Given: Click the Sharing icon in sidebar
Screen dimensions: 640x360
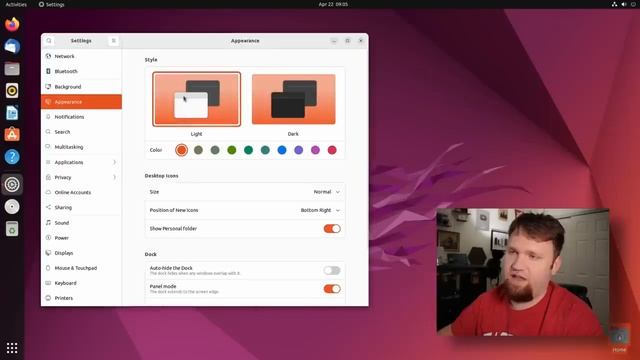Looking at the screenshot, I should (x=48, y=207).
